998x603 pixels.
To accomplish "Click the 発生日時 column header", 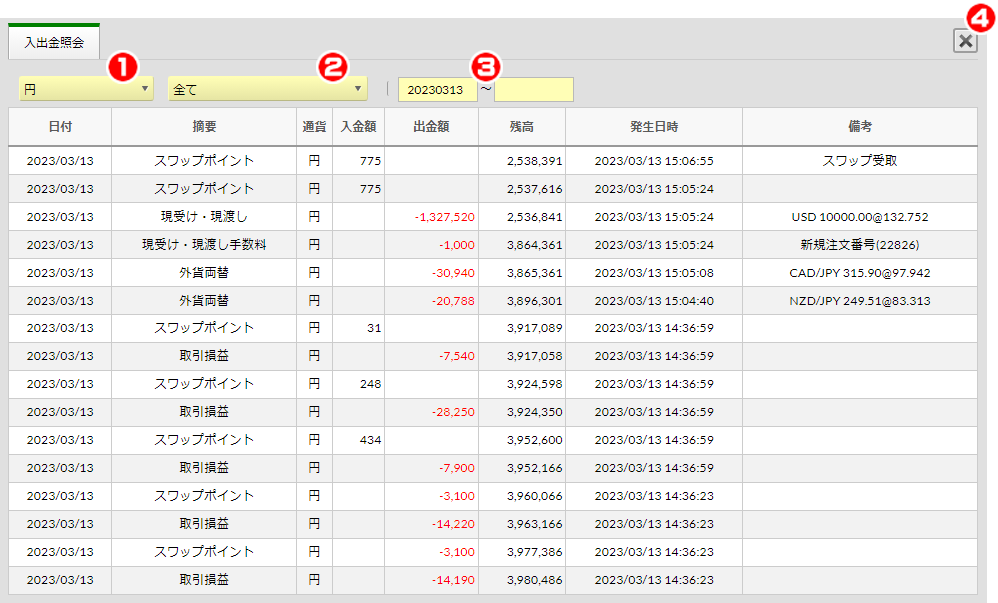I will [654, 127].
